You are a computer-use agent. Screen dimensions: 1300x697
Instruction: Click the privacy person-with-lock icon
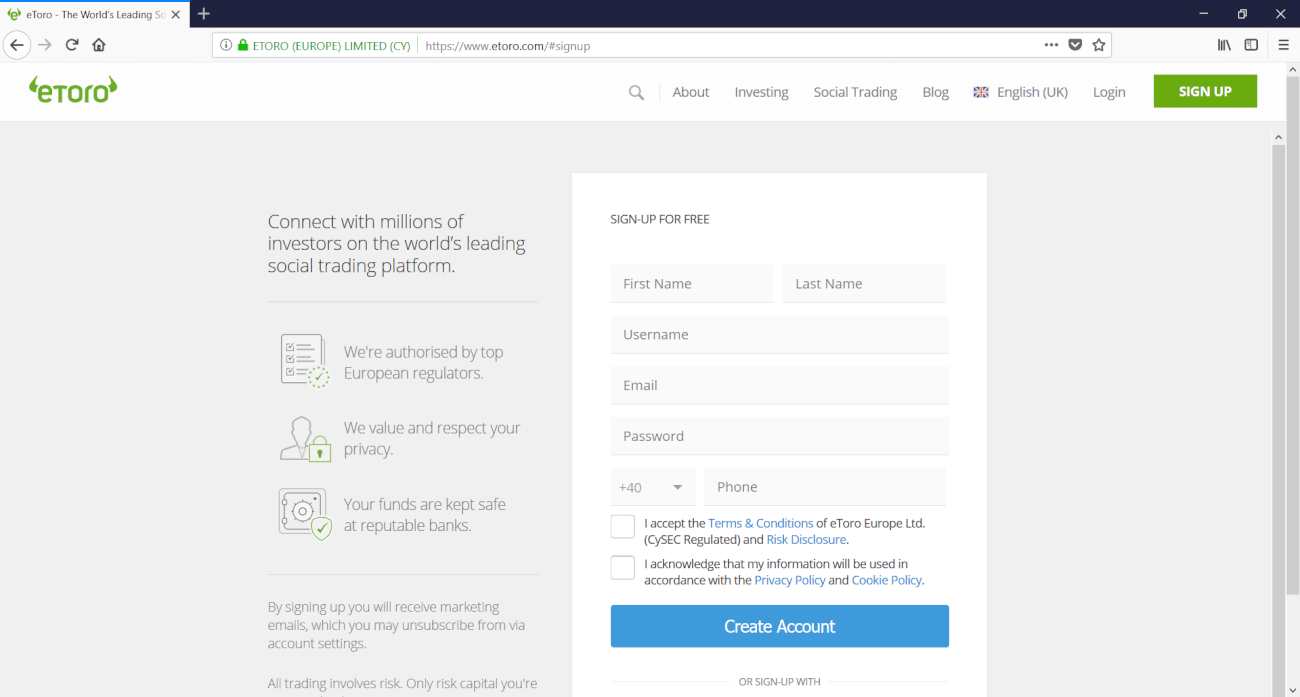(x=305, y=438)
